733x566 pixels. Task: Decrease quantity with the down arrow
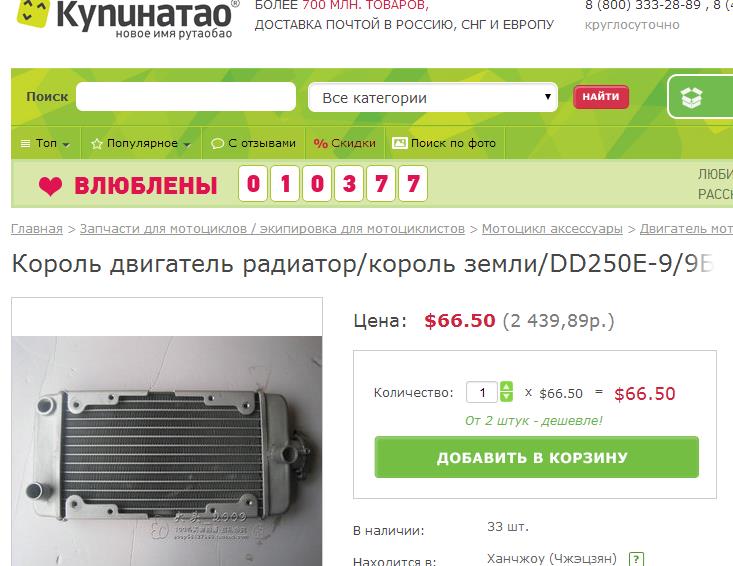click(506, 397)
